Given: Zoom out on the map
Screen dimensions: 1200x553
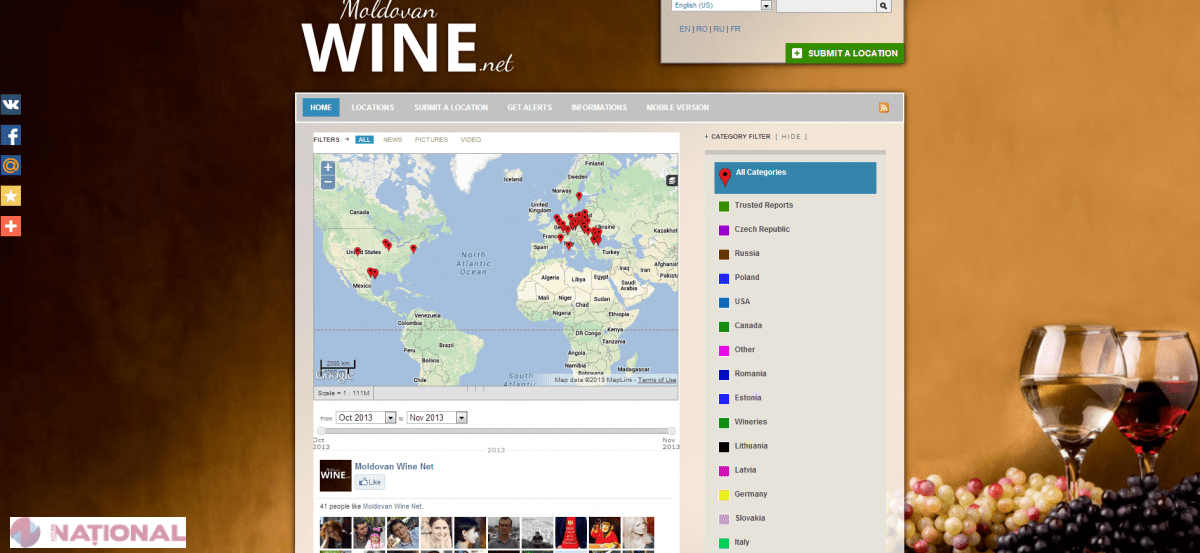Looking at the screenshot, I should [x=328, y=182].
